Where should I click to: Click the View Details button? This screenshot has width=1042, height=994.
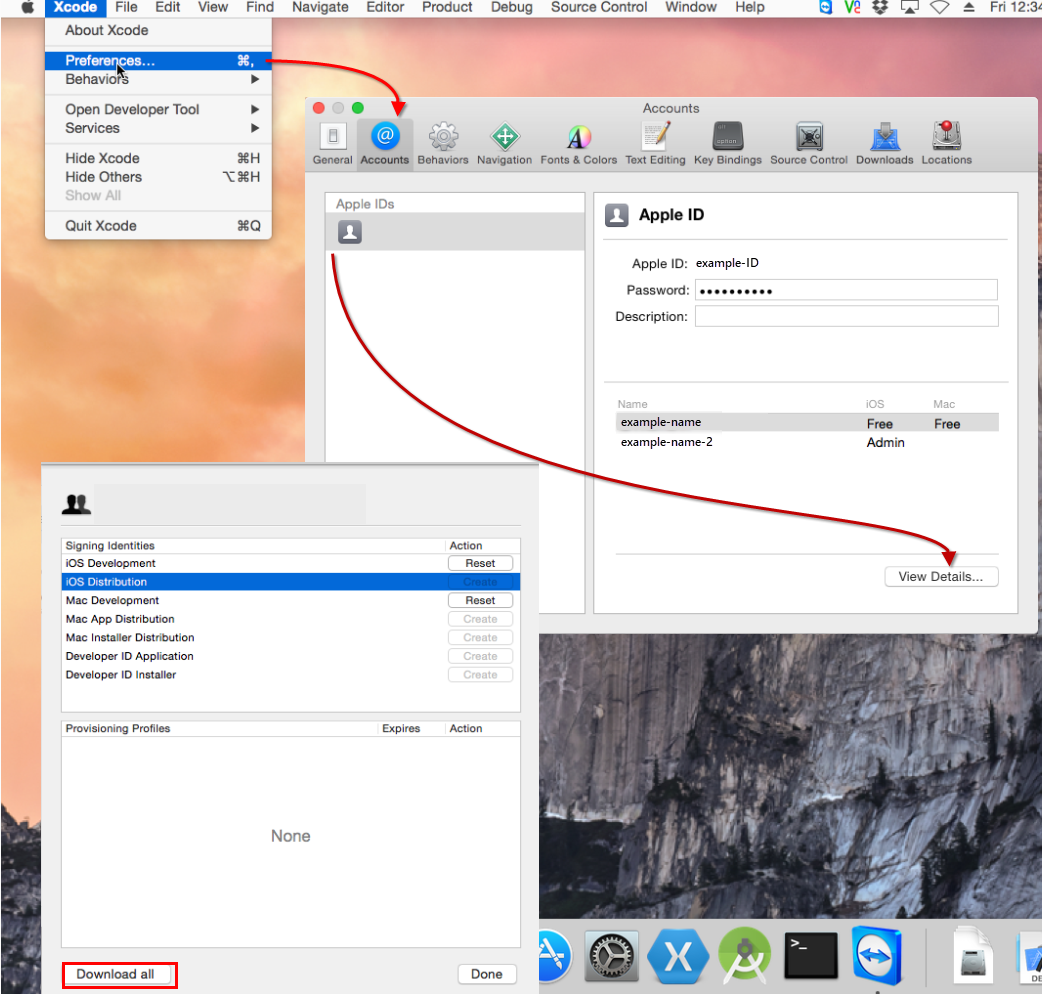(x=940, y=576)
